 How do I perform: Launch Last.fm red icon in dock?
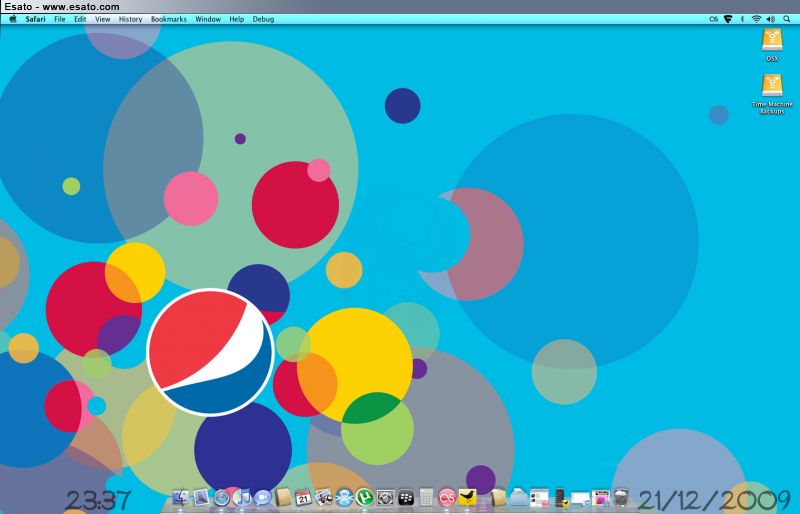(447, 497)
